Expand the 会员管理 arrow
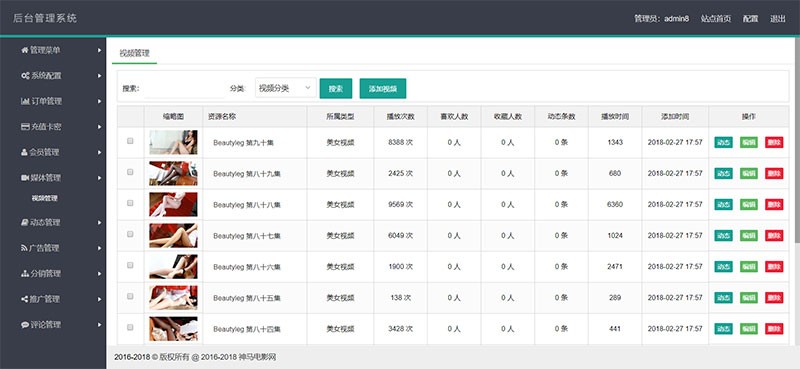Screen dimensions: 800x369 (99, 152)
